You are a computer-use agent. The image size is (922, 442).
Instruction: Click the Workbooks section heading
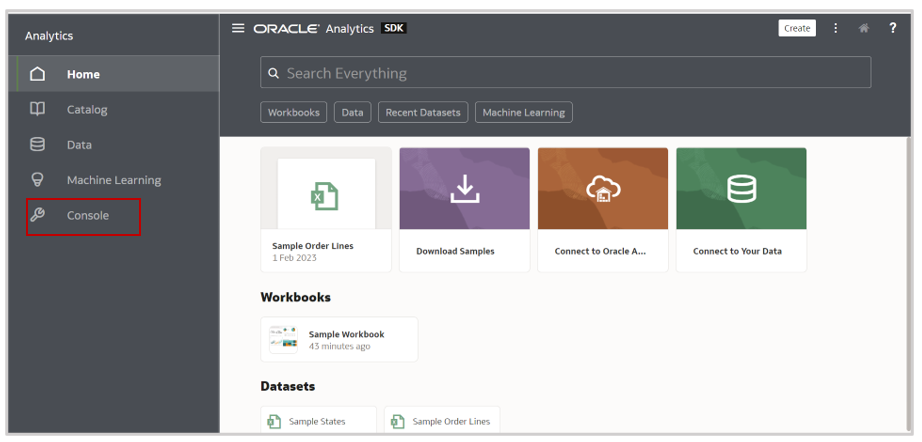point(295,297)
